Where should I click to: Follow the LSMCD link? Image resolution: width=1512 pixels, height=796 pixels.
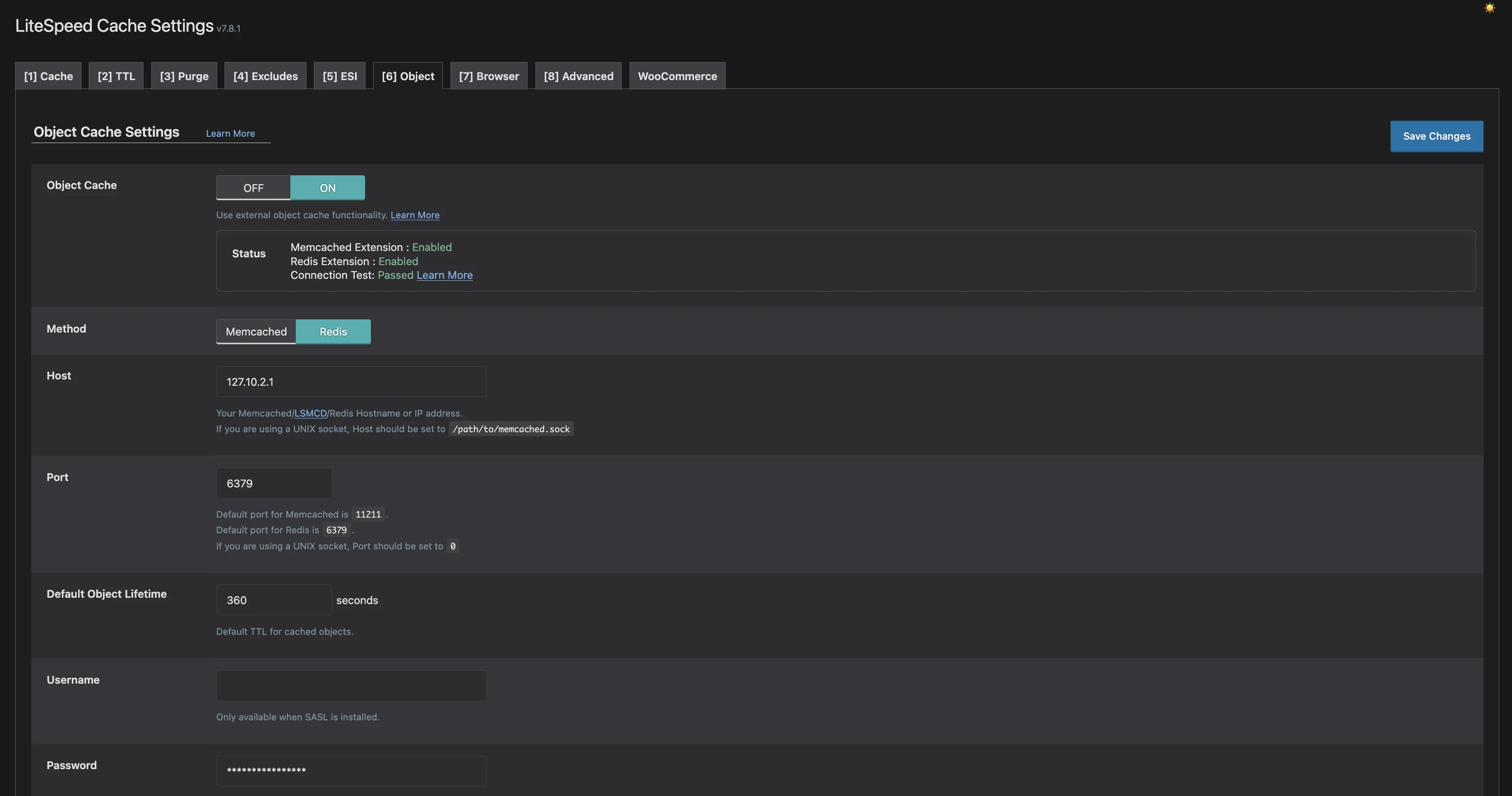click(x=310, y=413)
